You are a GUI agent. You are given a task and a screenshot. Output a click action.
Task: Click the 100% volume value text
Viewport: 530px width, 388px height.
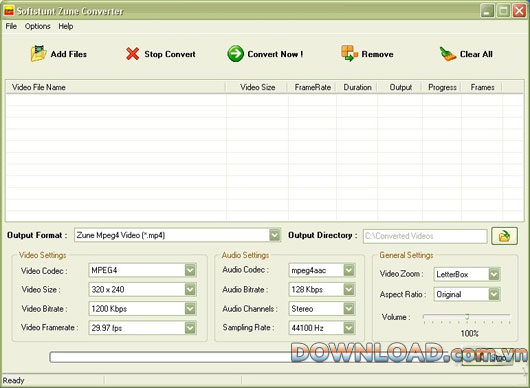click(469, 334)
